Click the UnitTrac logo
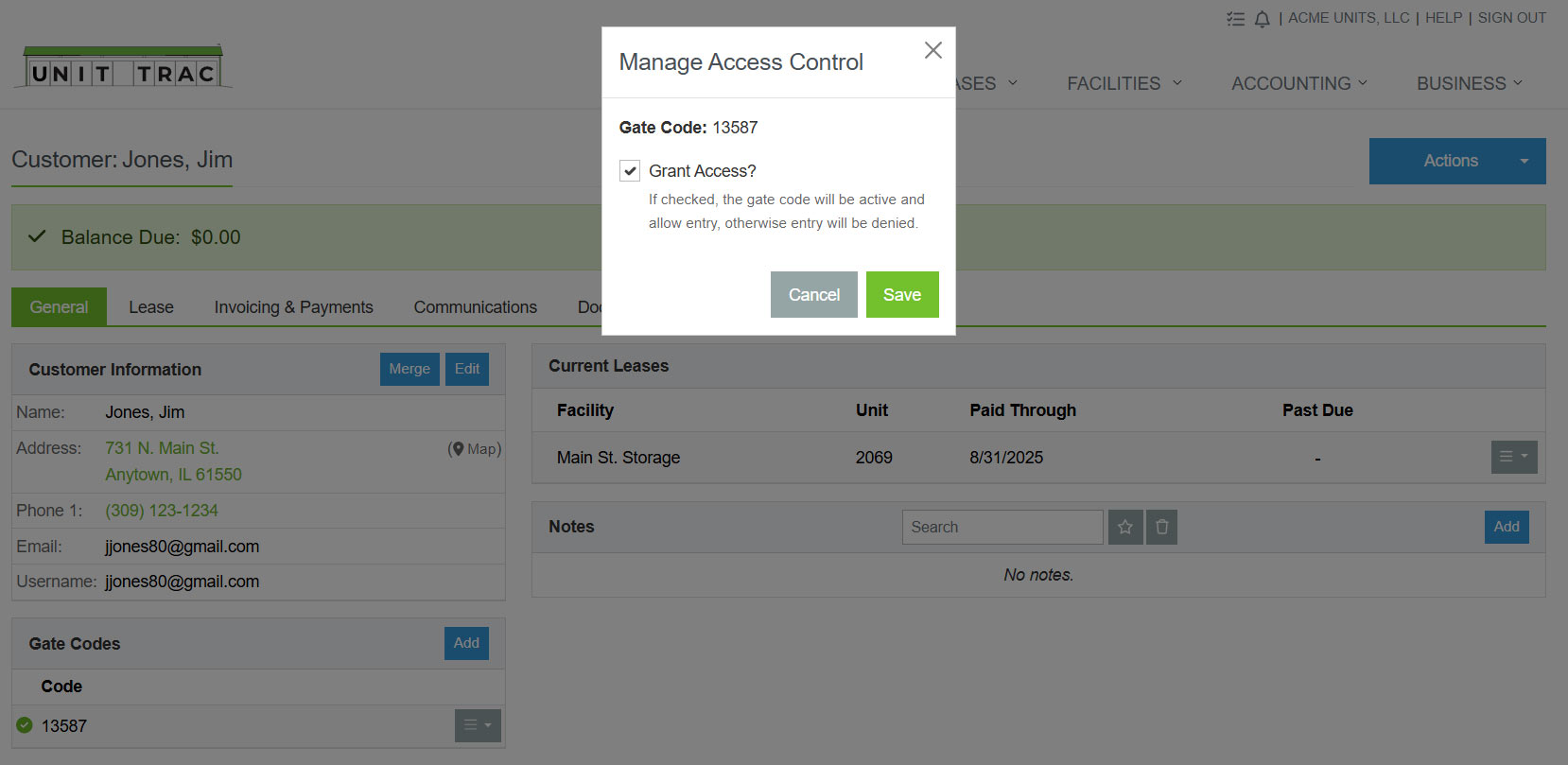Screen dimensions: 1568x765 [123, 67]
